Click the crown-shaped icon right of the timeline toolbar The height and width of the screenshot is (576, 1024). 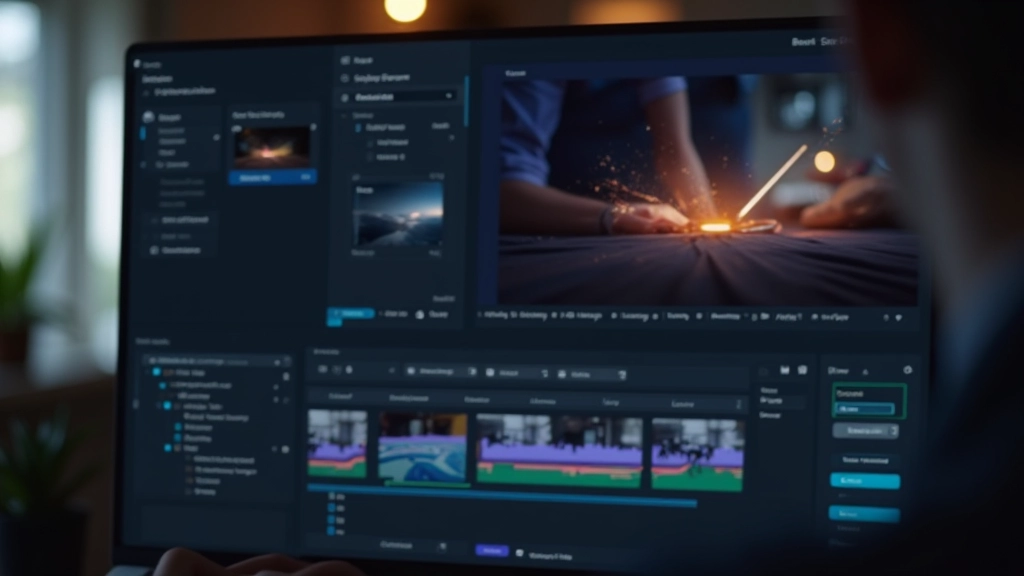click(784, 370)
